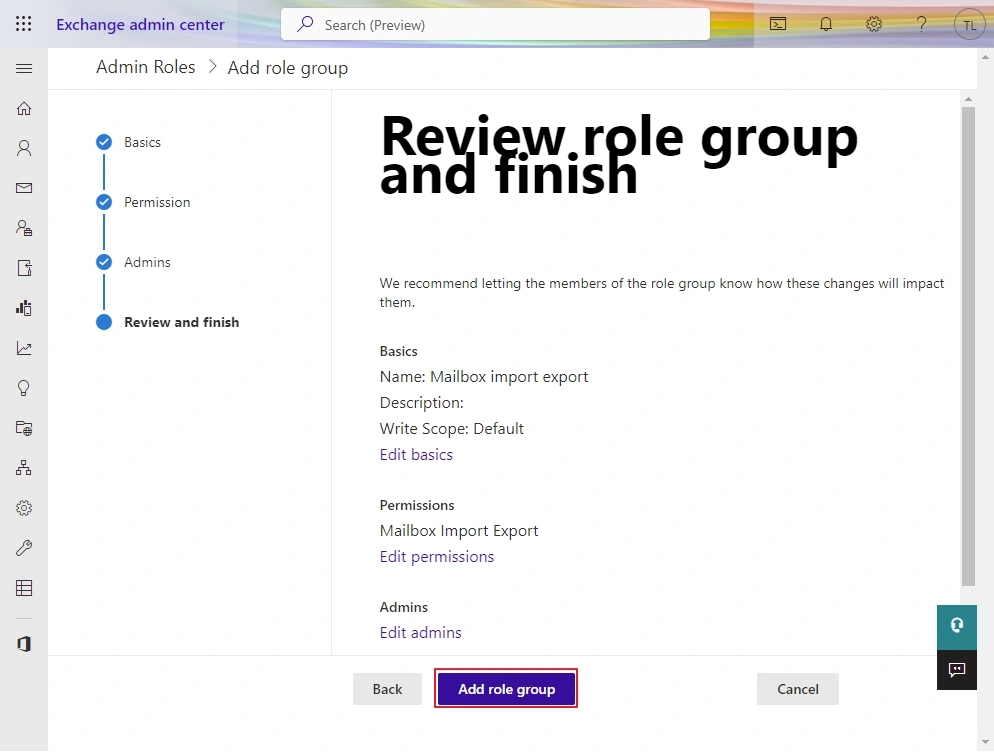Open Mail flow envelope icon
Viewport: 994px width, 753px height.
tap(23, 188)
